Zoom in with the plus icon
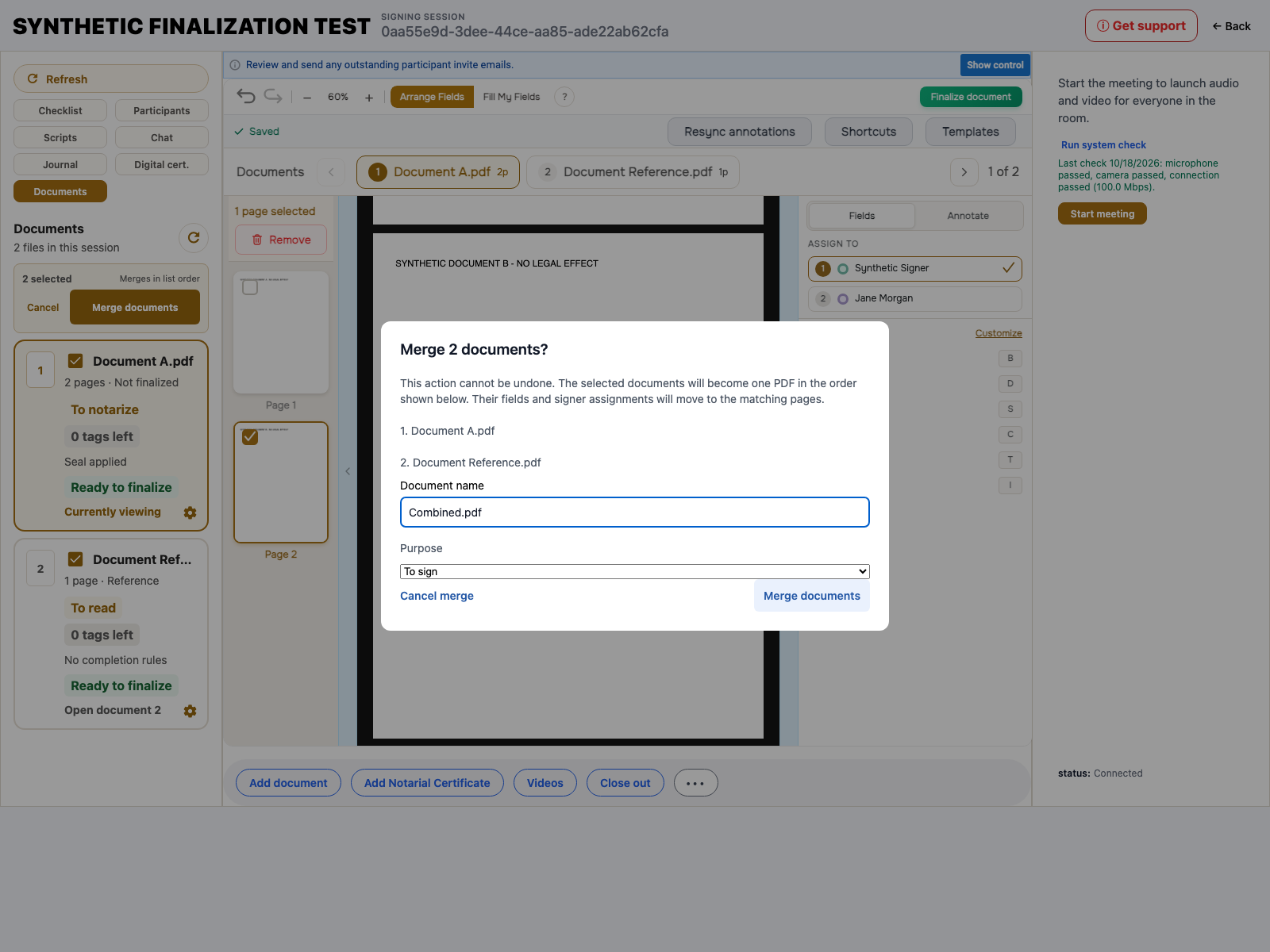 point(369,98)
